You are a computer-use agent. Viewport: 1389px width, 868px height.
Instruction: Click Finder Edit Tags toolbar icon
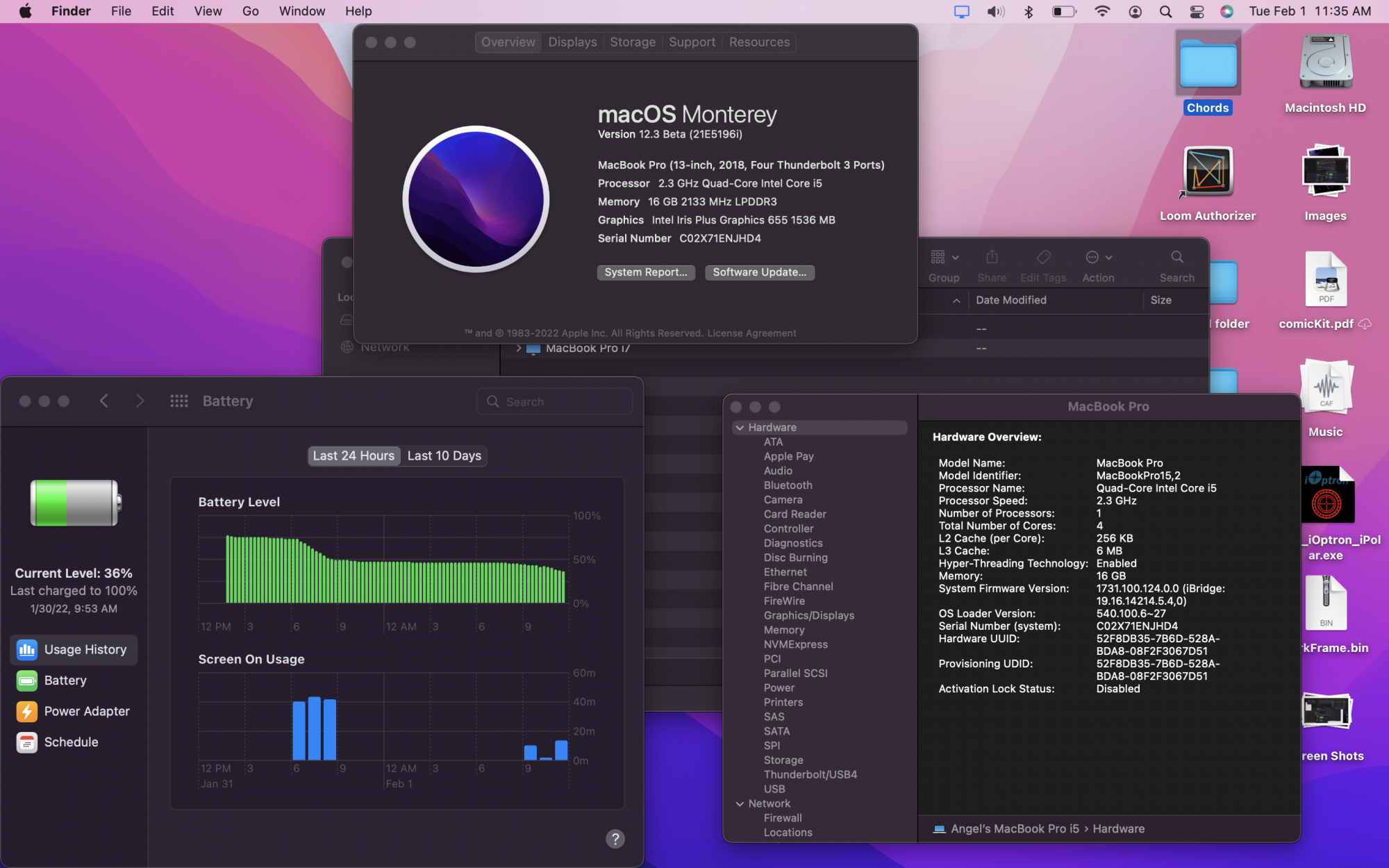tap(1043, 258)
